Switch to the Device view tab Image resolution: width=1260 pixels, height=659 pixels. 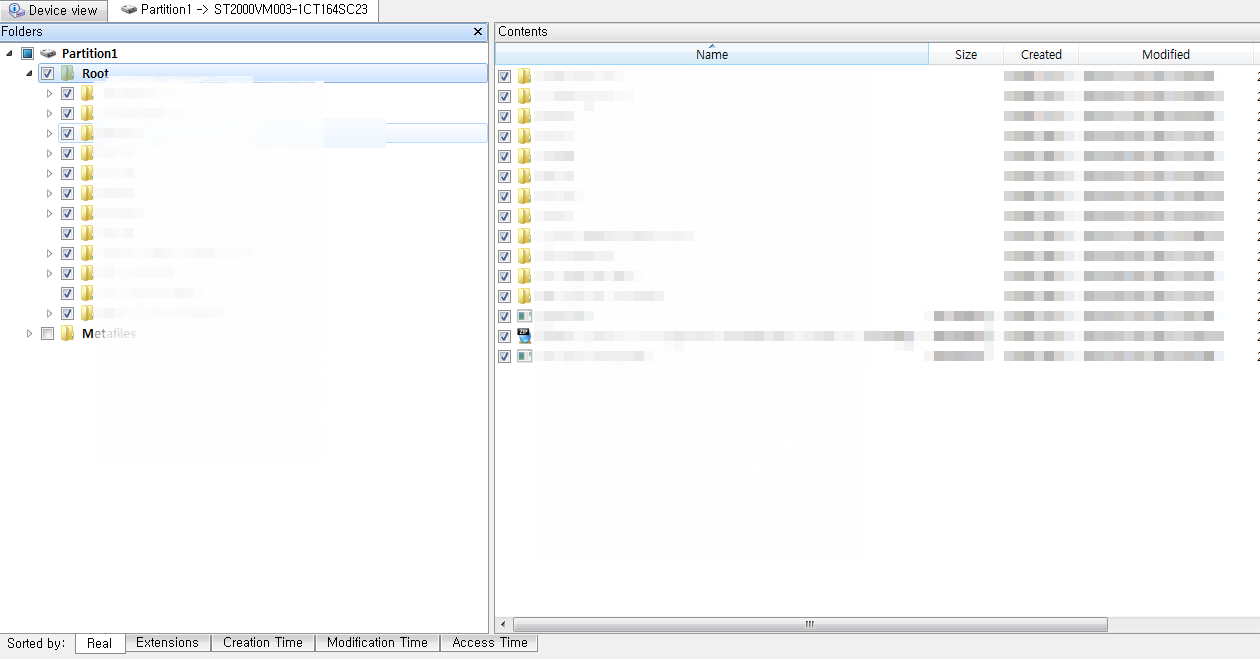click(x=54, y=11)
